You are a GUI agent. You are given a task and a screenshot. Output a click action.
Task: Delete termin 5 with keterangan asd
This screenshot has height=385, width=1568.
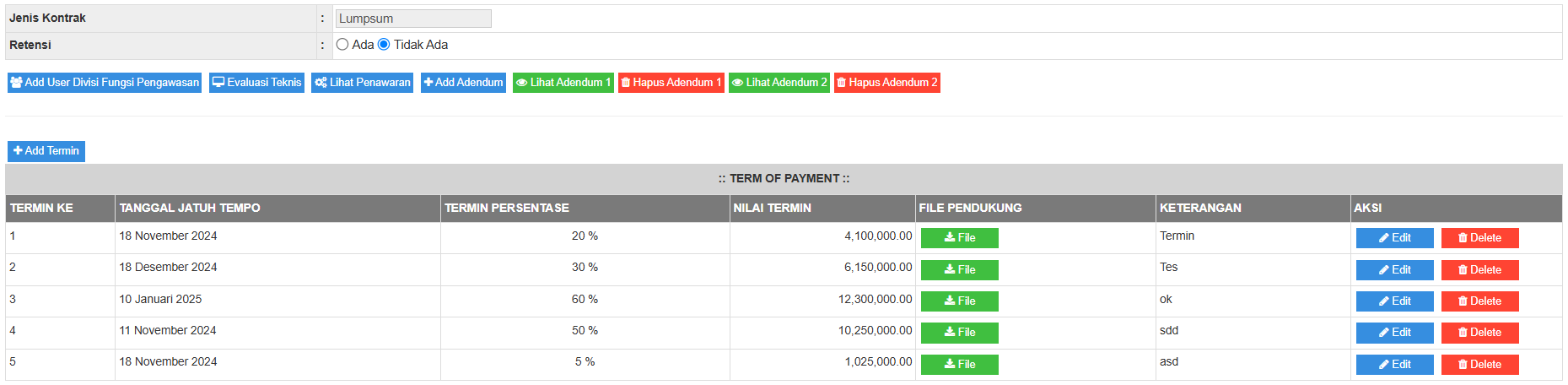coord(1479,365)
